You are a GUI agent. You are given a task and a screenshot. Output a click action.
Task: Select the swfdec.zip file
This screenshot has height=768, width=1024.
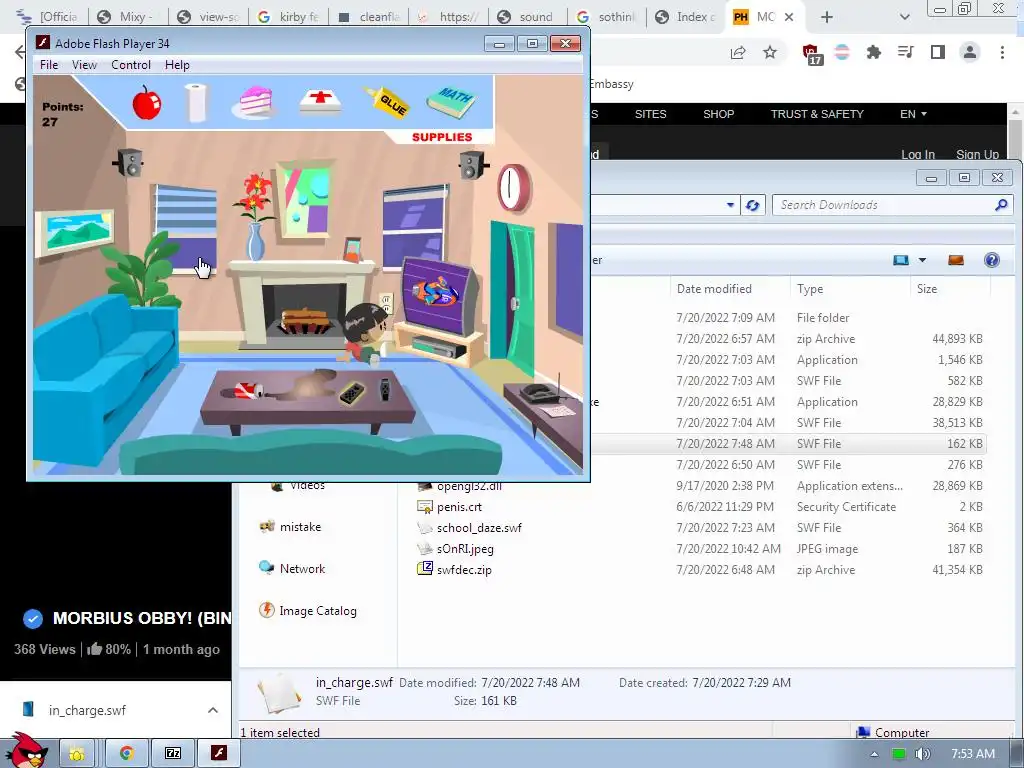tap(455, 569)
